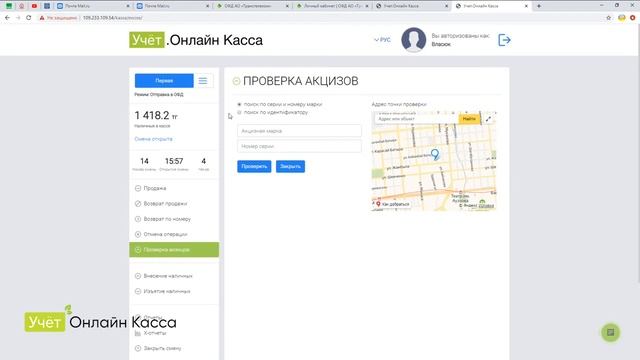640x360 pixels.
Task: Switch to the inactive Учет.Онлайн Касса tab
Action: point(412,6)
